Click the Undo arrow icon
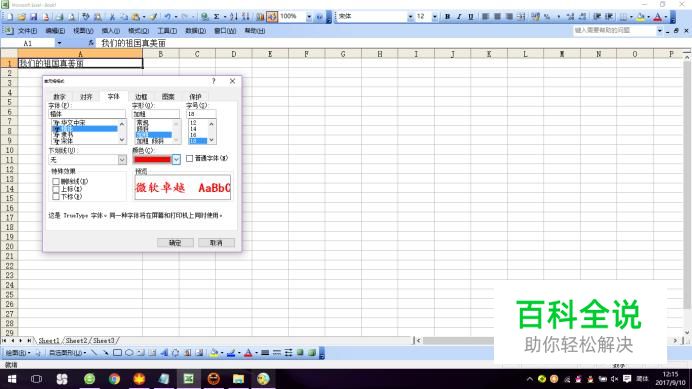692x389 pixels. click(x=168, y=17)
